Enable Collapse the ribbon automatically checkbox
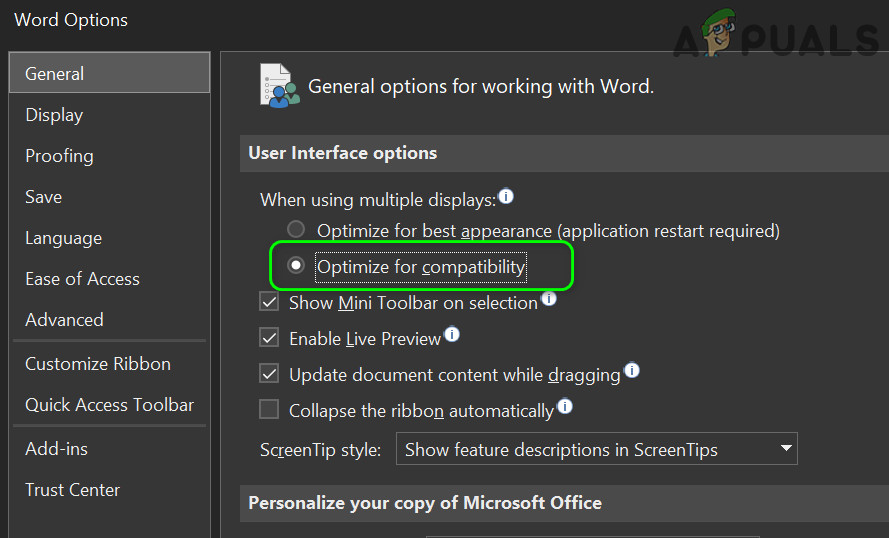889x538 pixels. [269, 410]
